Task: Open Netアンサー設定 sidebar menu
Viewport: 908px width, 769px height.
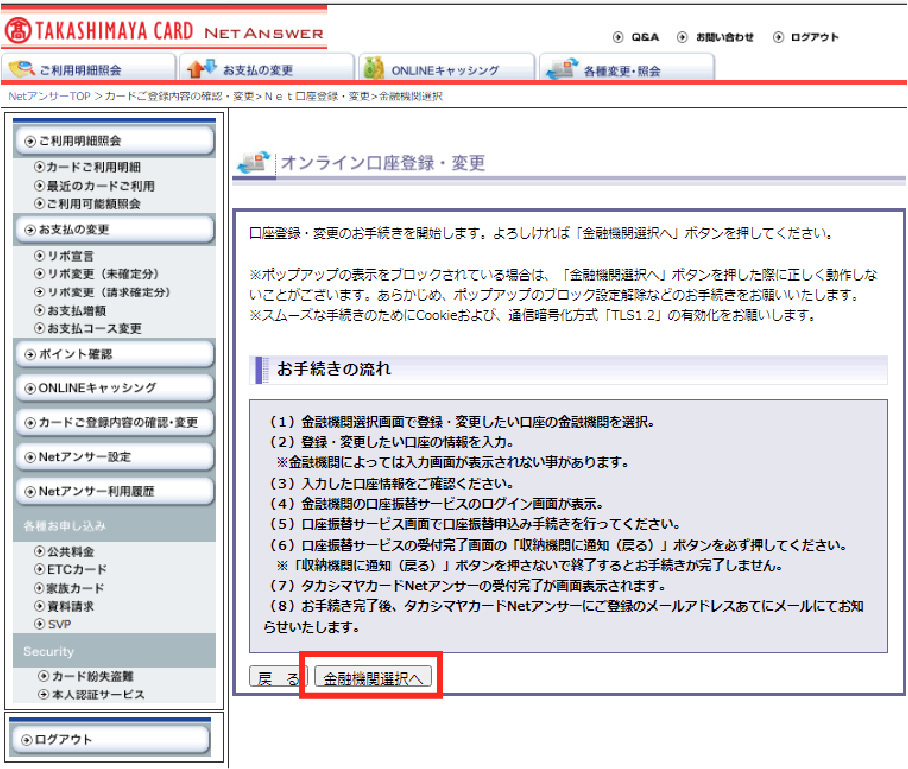Action: (115, 457)
